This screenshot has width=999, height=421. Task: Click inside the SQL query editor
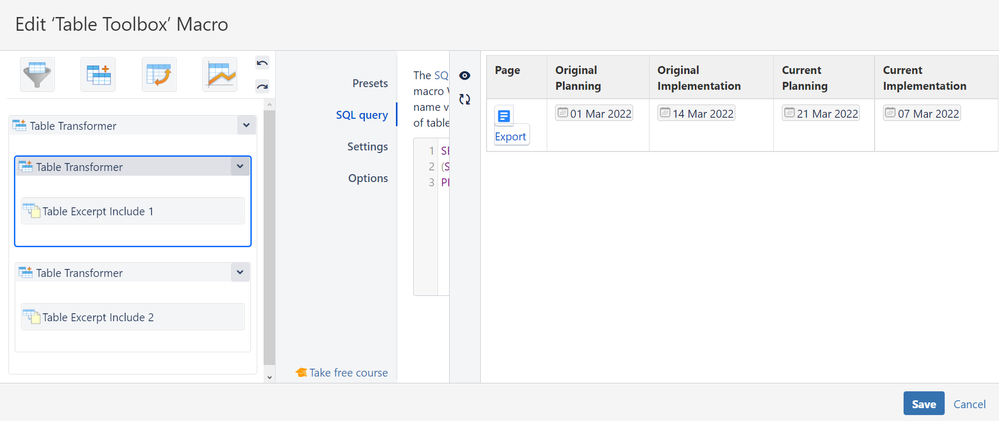[x=431, y=217]
